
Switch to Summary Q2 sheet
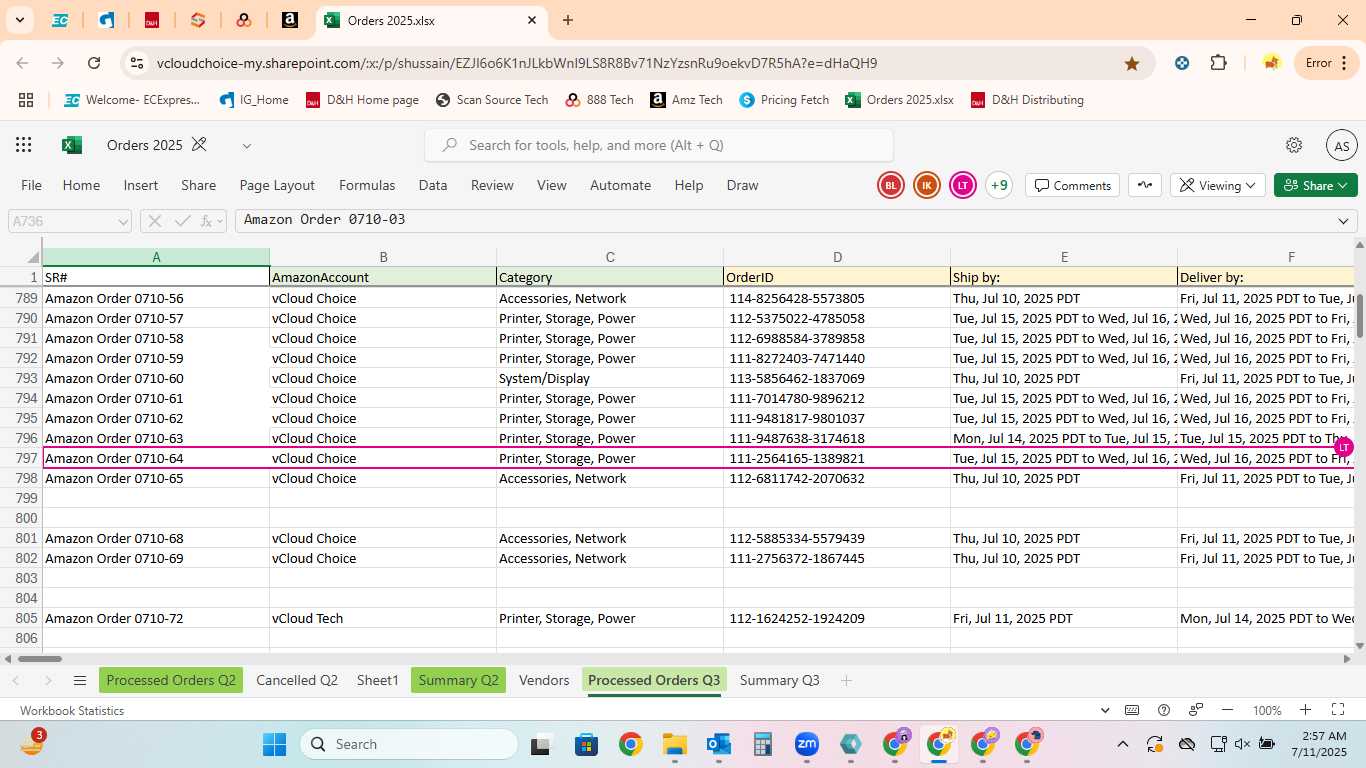click(x=458, y=680)
